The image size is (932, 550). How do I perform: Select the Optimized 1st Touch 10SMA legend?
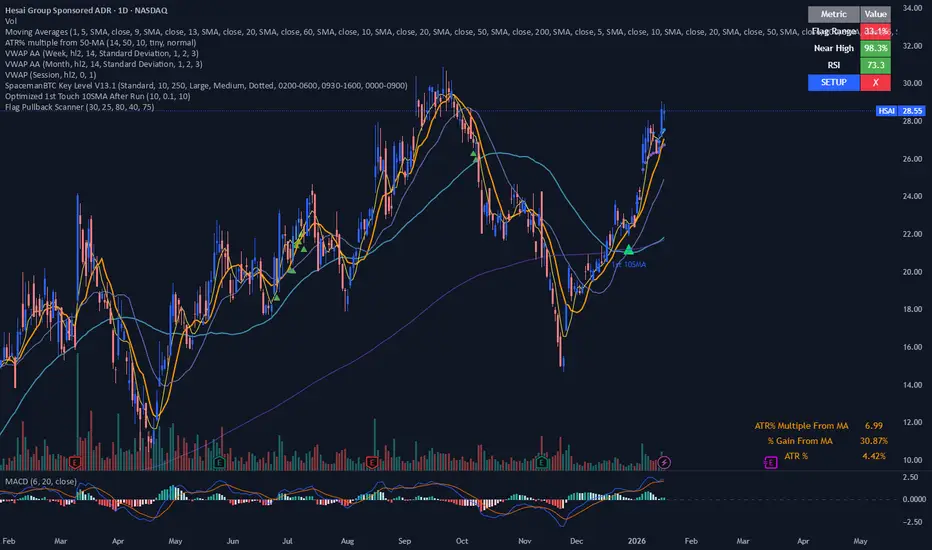click(97, 96)
